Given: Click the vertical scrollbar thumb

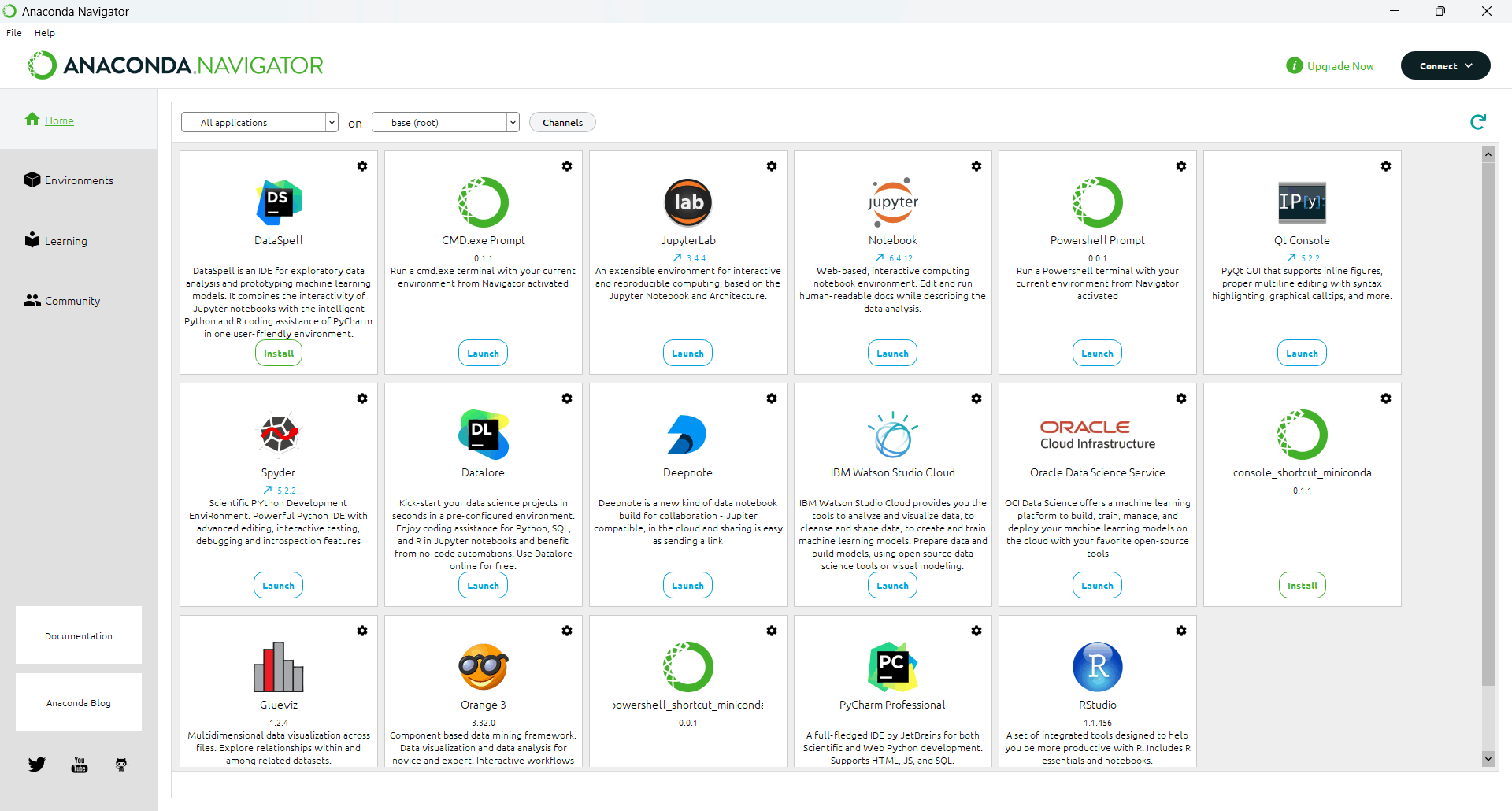Looking at the screenshot, I should coord(1488,425).
